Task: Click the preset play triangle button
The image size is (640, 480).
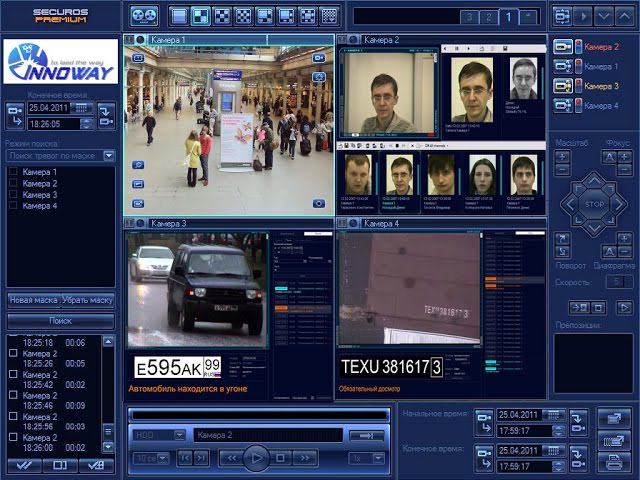Action: 624,307
